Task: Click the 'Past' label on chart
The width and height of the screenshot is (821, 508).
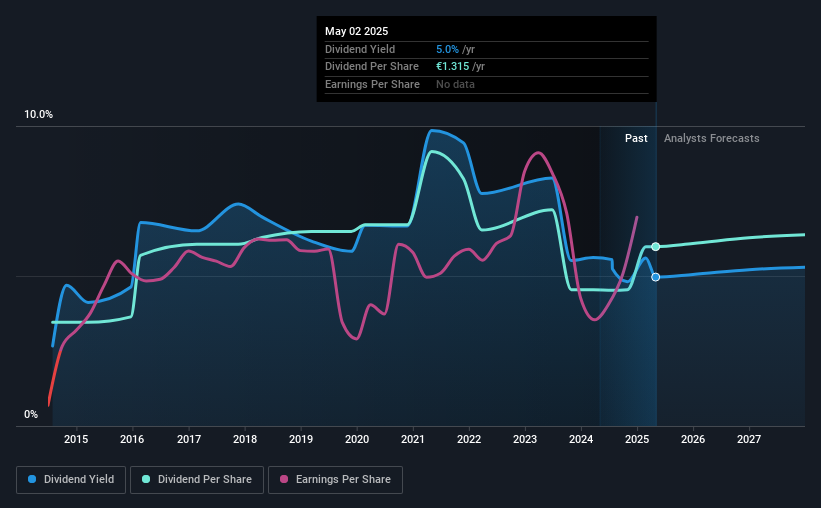Action: [636, 138]
